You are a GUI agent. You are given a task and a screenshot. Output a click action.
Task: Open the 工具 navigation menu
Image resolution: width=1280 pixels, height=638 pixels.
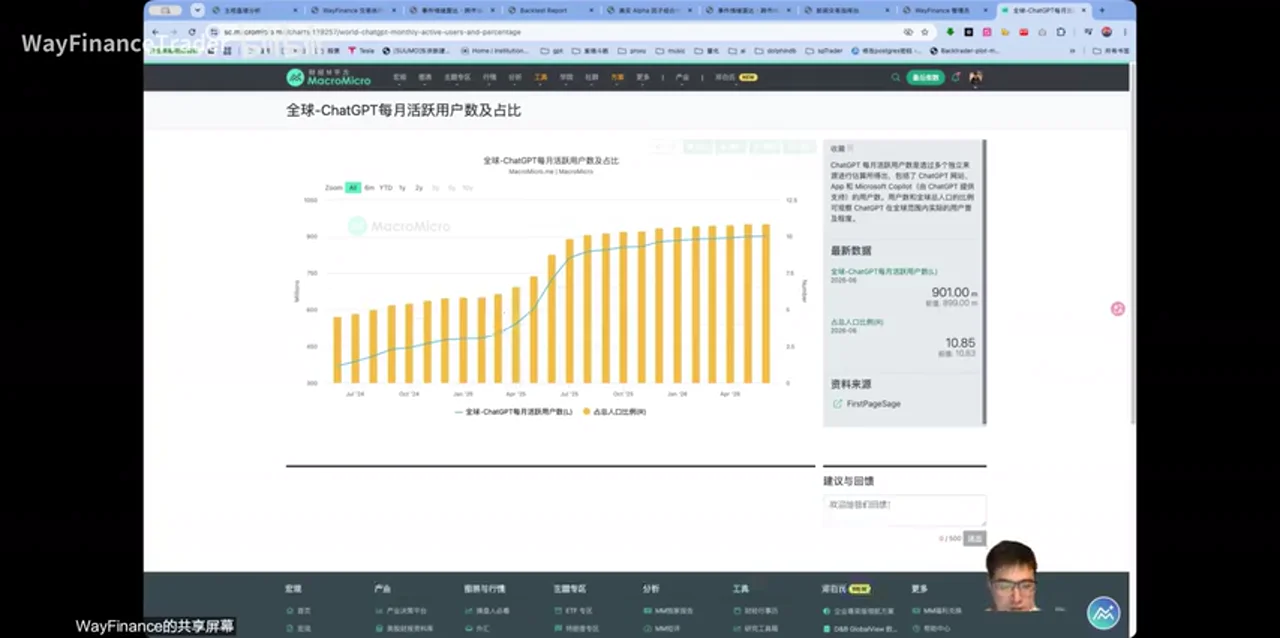(541, 77)
